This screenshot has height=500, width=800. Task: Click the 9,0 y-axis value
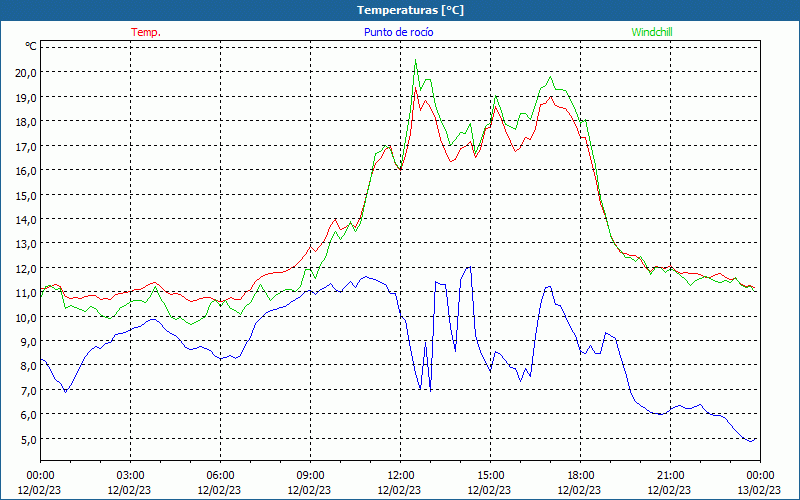coord(29,341)
